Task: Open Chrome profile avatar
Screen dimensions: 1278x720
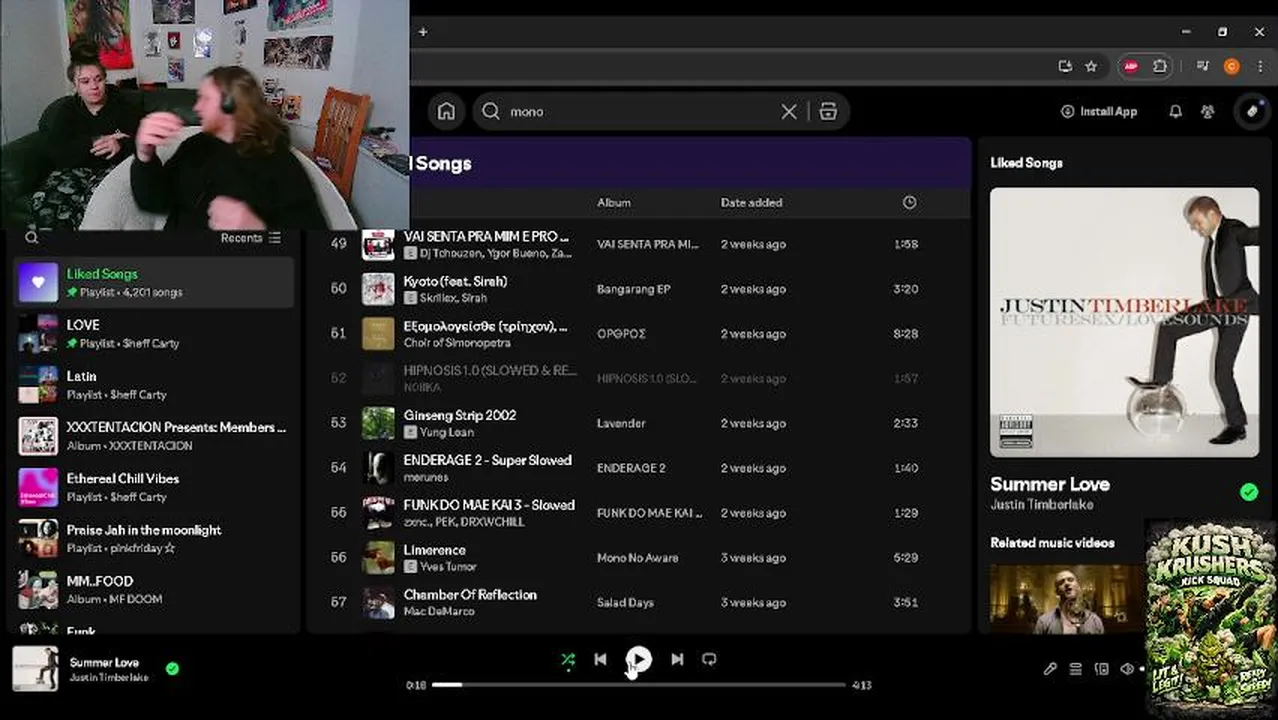Action: coord(1232,66)
